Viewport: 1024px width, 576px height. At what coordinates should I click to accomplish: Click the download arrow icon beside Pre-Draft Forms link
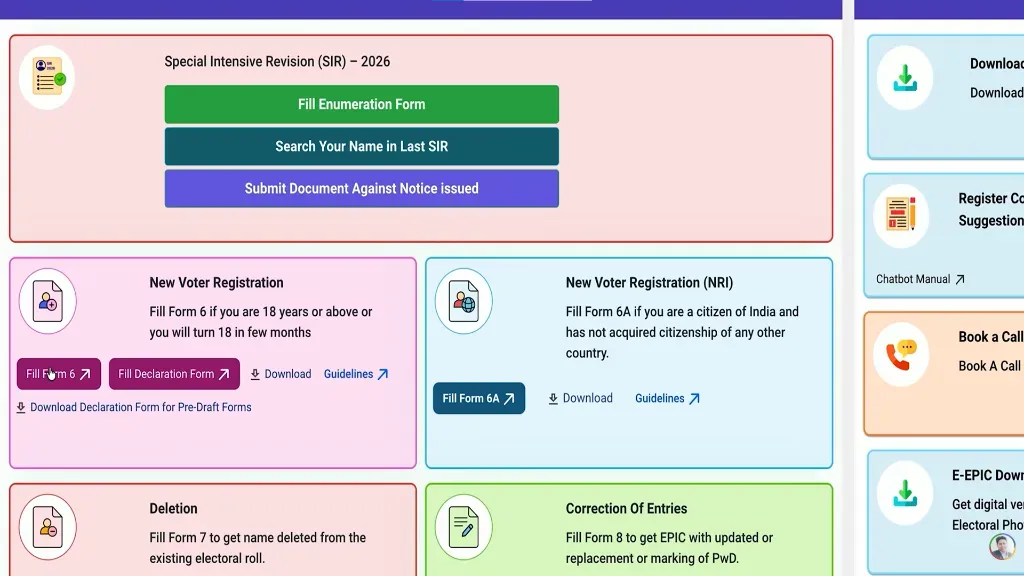click(21, 408)
